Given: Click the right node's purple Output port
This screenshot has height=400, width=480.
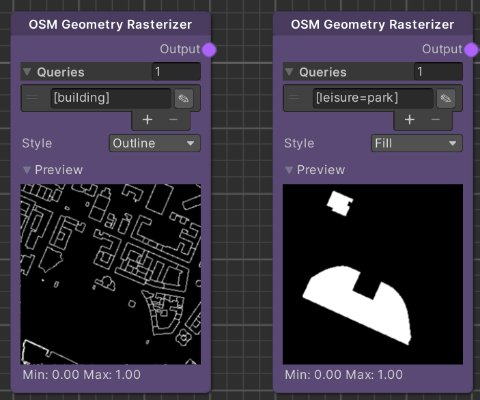Looking at the screenshot, I should 471,50.
